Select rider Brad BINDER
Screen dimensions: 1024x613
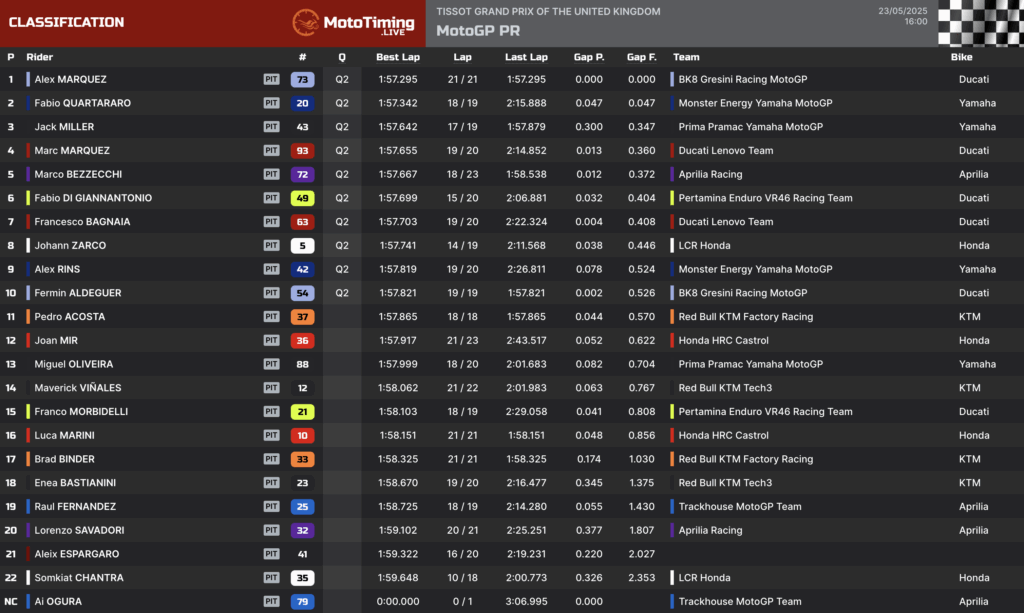[x=64, y=459]
